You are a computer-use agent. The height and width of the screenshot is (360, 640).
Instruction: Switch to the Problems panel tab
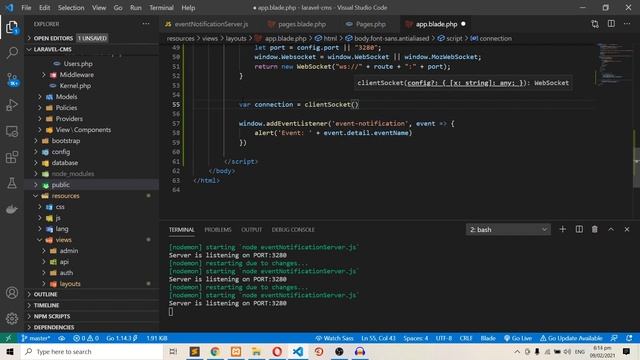click(218, 229)
